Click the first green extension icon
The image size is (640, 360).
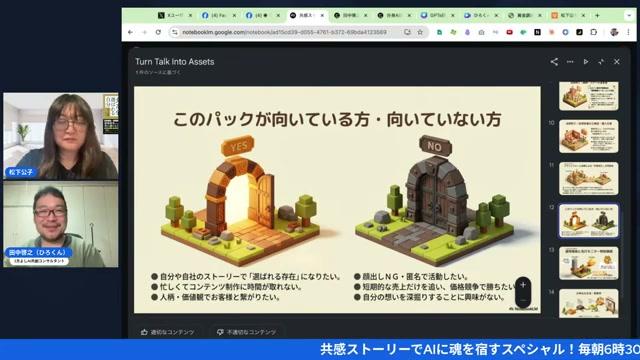[x=440, y=32]
